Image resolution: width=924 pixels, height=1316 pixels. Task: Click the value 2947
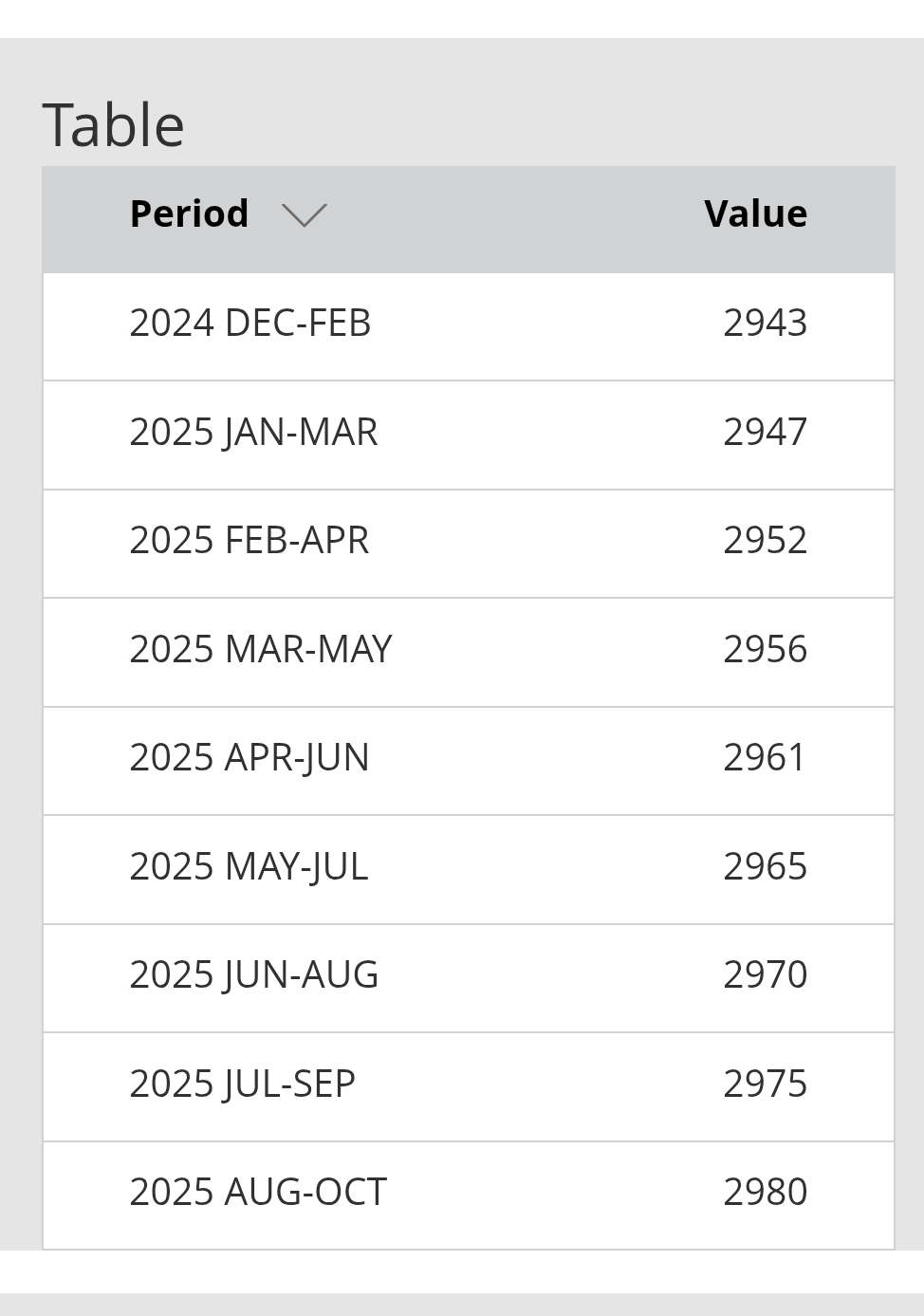pyautogui.click(x=765, y=433)
